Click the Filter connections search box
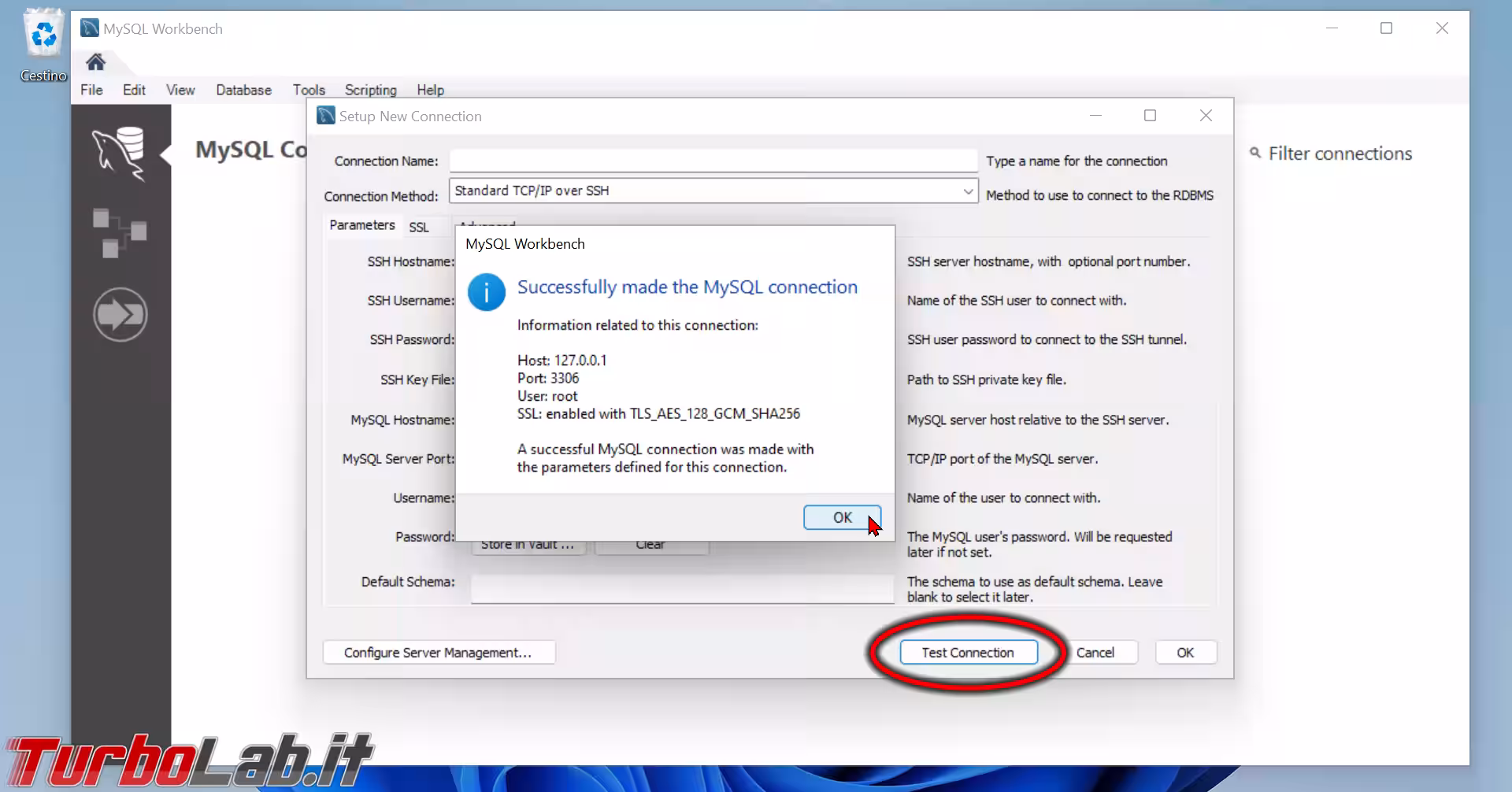The image size is (1512, 792). (1340, 154)
